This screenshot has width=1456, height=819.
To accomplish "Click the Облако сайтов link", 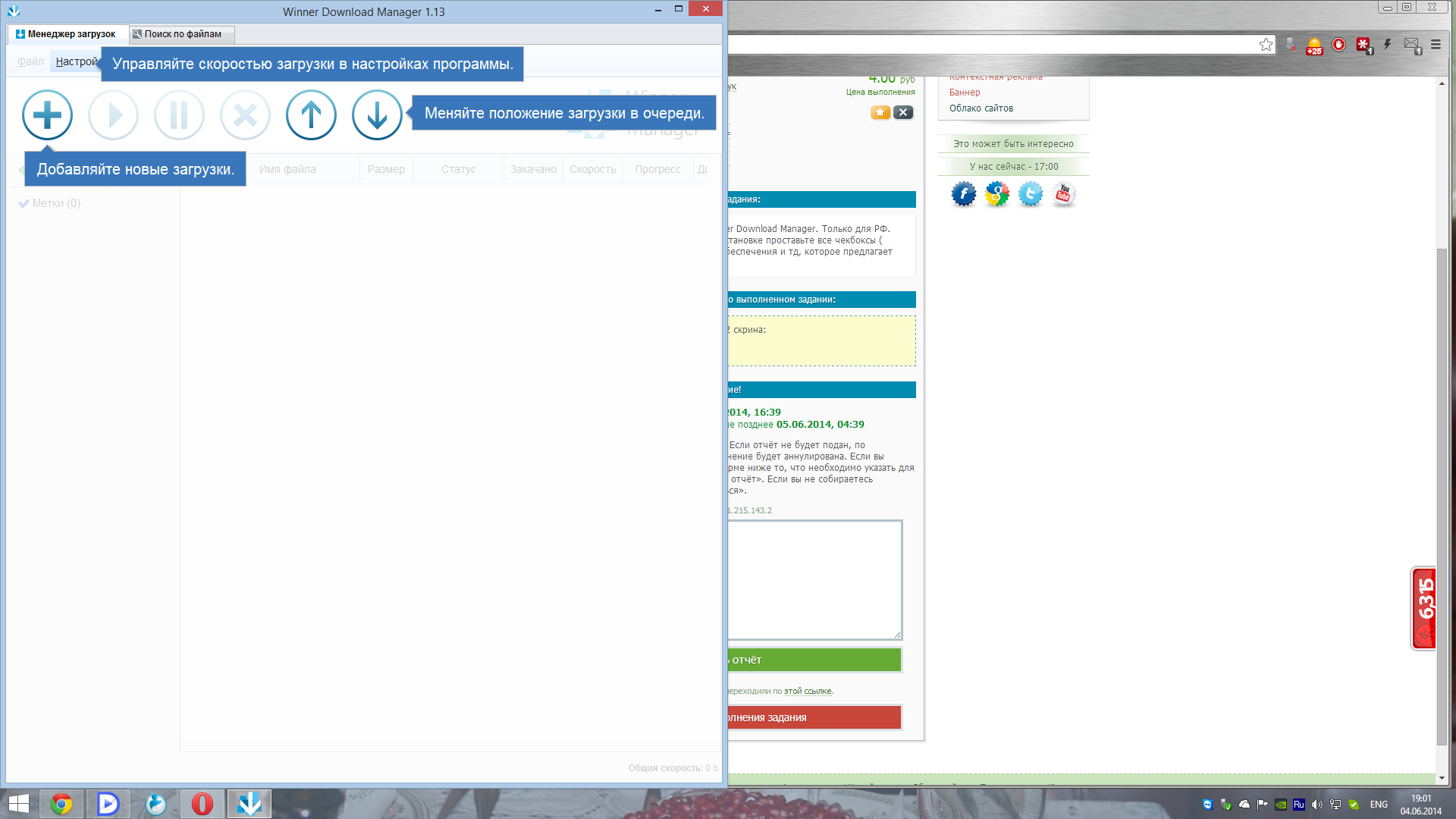I will [981, 108].
